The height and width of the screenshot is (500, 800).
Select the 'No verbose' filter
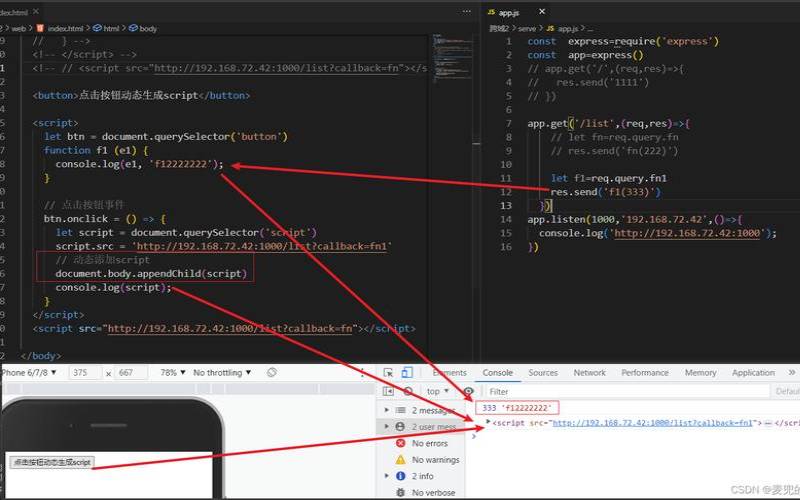tap(433, 492)
